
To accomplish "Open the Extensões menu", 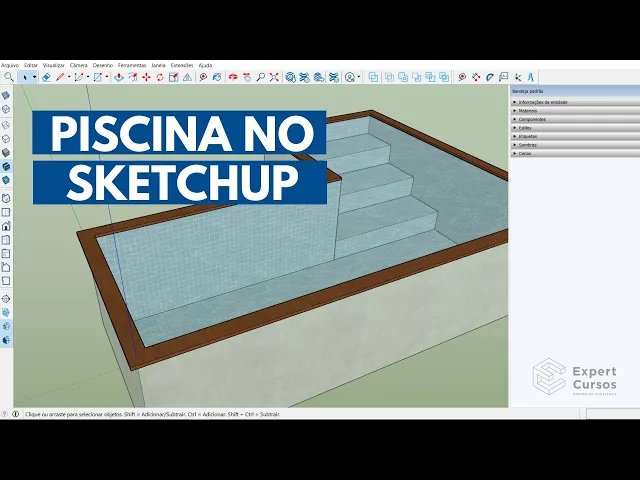I will pyautogui.click(x=182, y=65).
